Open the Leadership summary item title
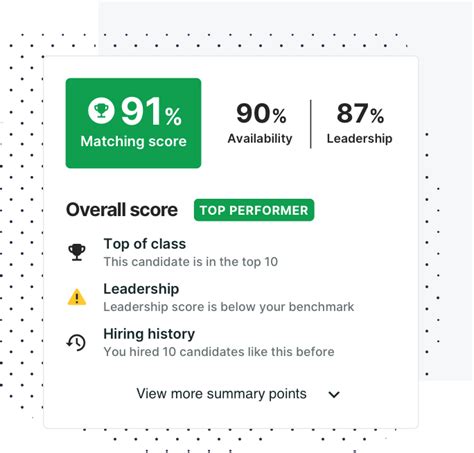Screen dimensions: 474x453 (141, 289)
